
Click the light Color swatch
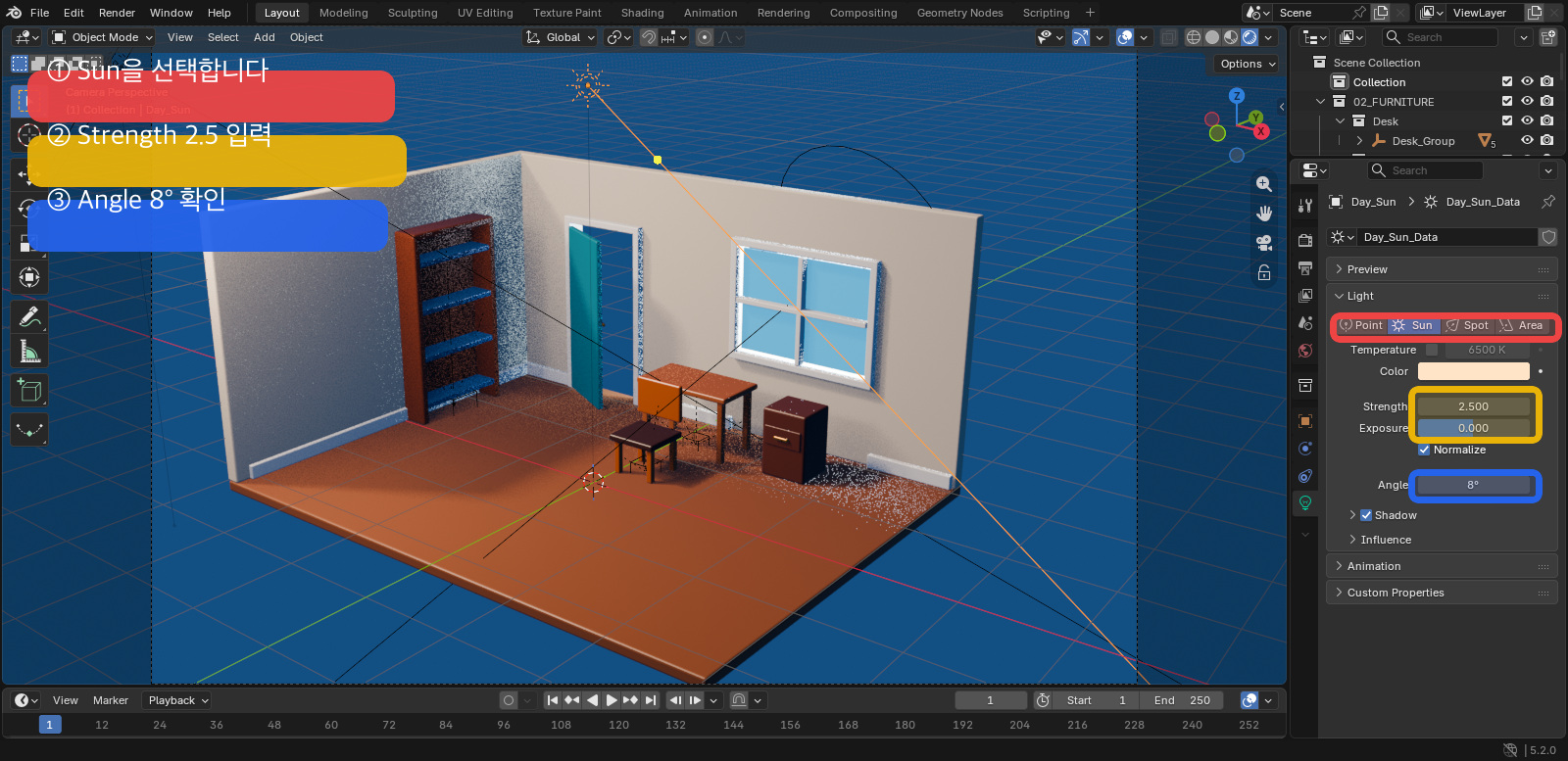point(1473,371)
